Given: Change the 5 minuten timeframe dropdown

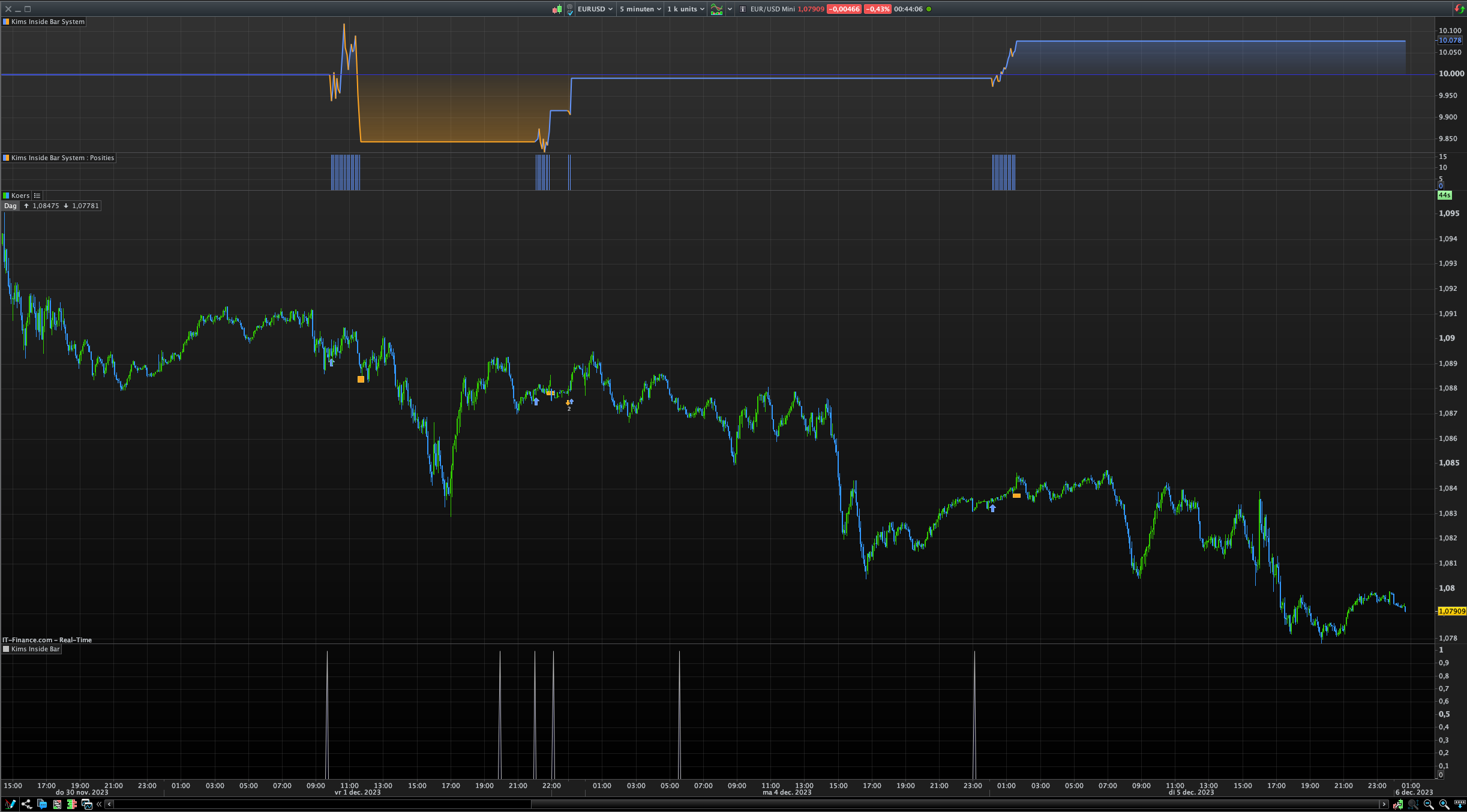Looking at the screenshot, I should (x=640, y=9).
